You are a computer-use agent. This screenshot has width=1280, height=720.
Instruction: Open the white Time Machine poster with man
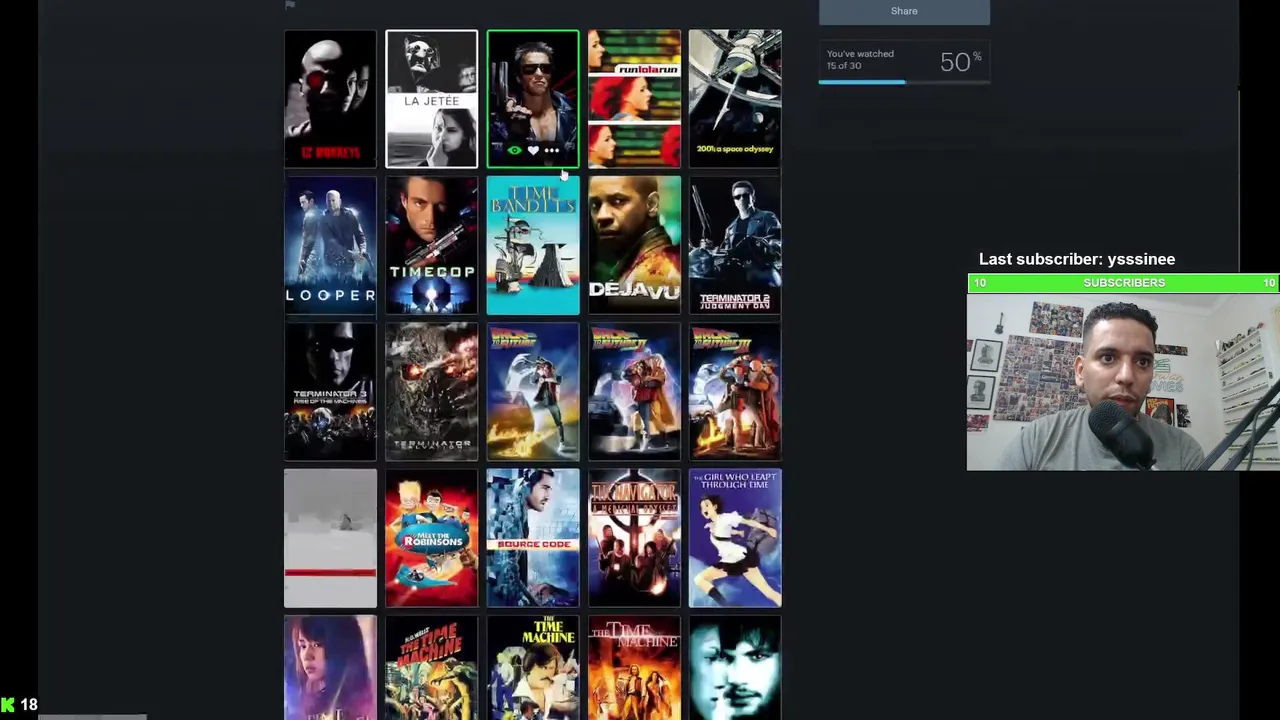pyautogui.click(x=533, y=668)
